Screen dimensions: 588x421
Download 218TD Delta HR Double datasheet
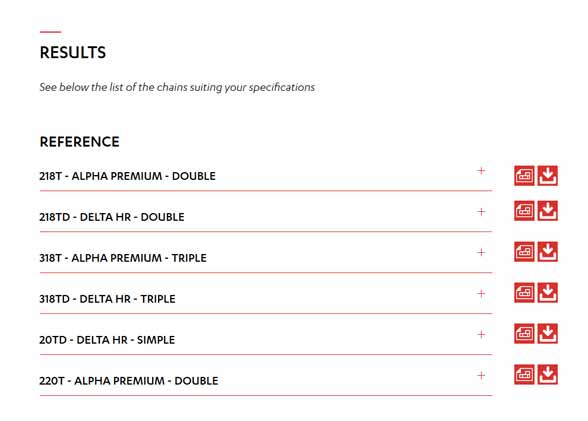click(548, 211)
